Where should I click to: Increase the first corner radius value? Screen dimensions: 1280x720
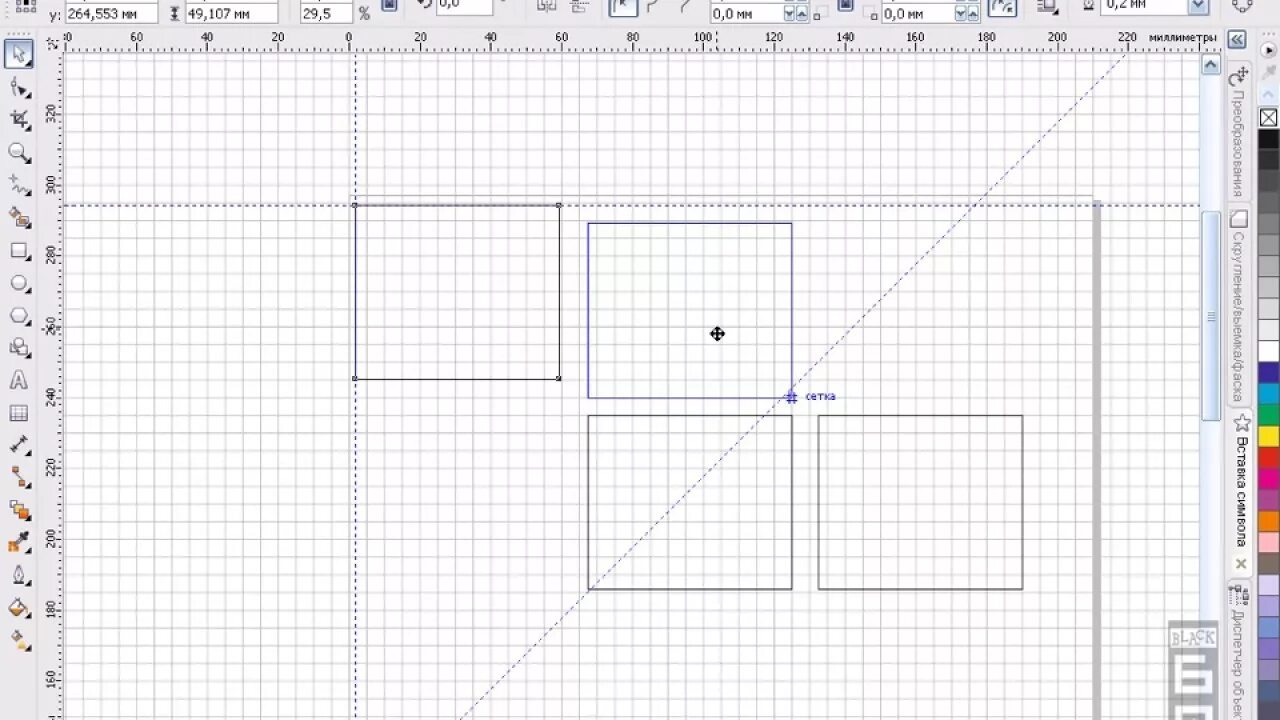(x=801, y=14)
